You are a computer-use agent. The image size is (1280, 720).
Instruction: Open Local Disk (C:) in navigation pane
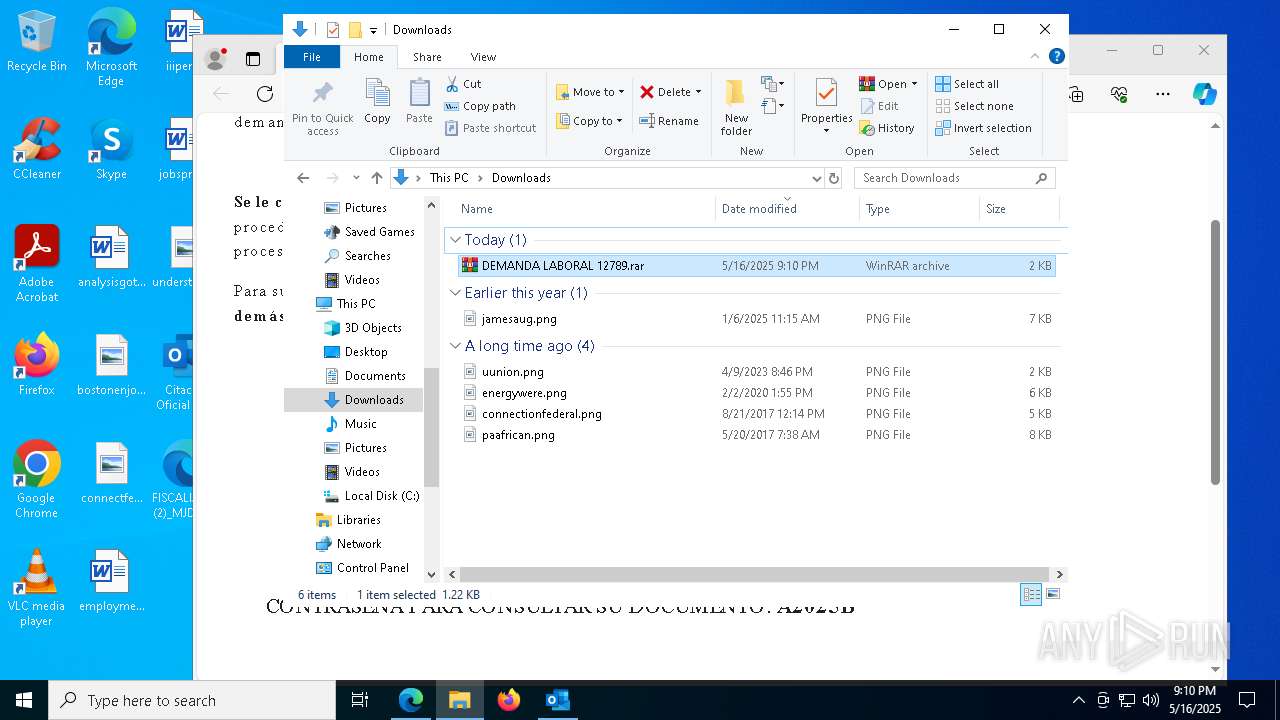coord(371,496)
